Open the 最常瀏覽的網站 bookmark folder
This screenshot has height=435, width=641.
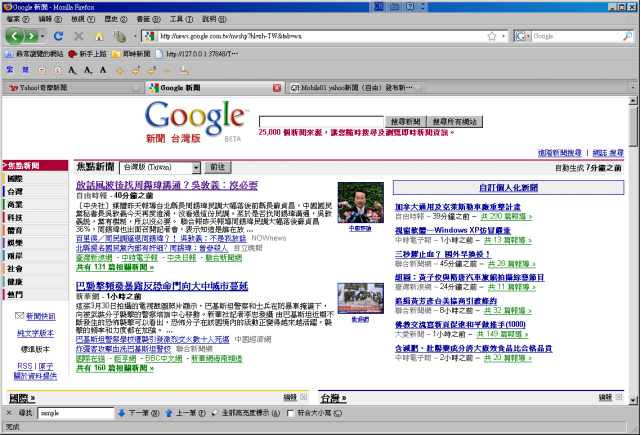coord(34,54)
